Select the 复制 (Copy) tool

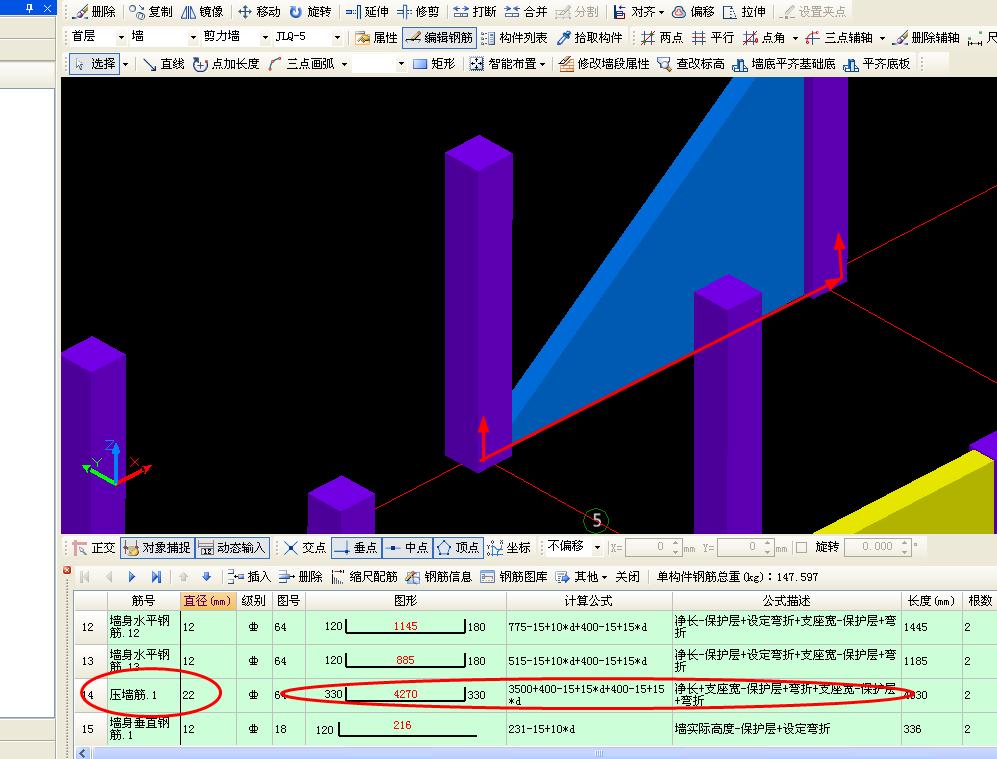click(x=151, y=11)
